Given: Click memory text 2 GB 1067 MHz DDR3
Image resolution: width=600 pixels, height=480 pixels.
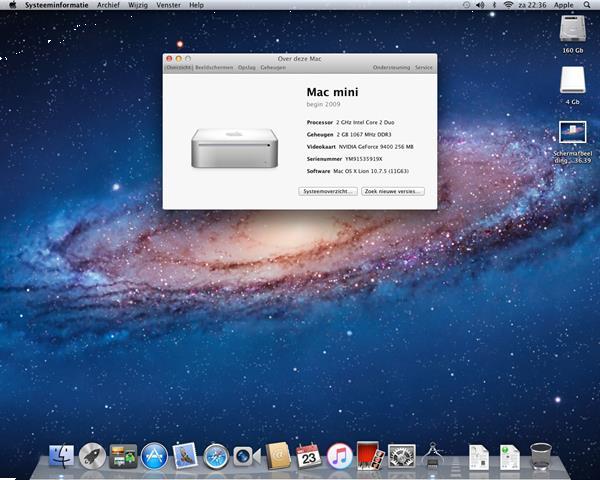Looking at the screenshot, I should pos(364,135).
